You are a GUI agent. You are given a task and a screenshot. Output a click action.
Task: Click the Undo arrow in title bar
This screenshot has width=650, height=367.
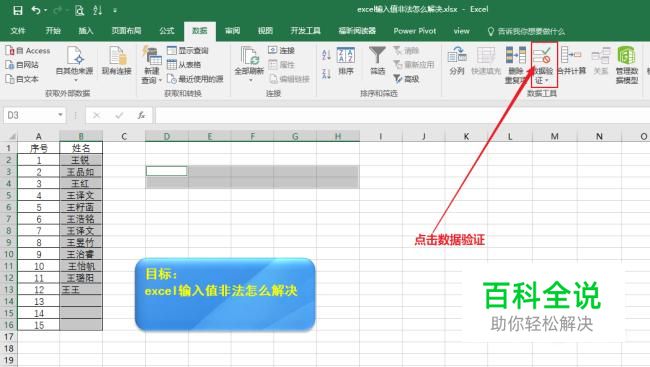(x=36, y=10)
